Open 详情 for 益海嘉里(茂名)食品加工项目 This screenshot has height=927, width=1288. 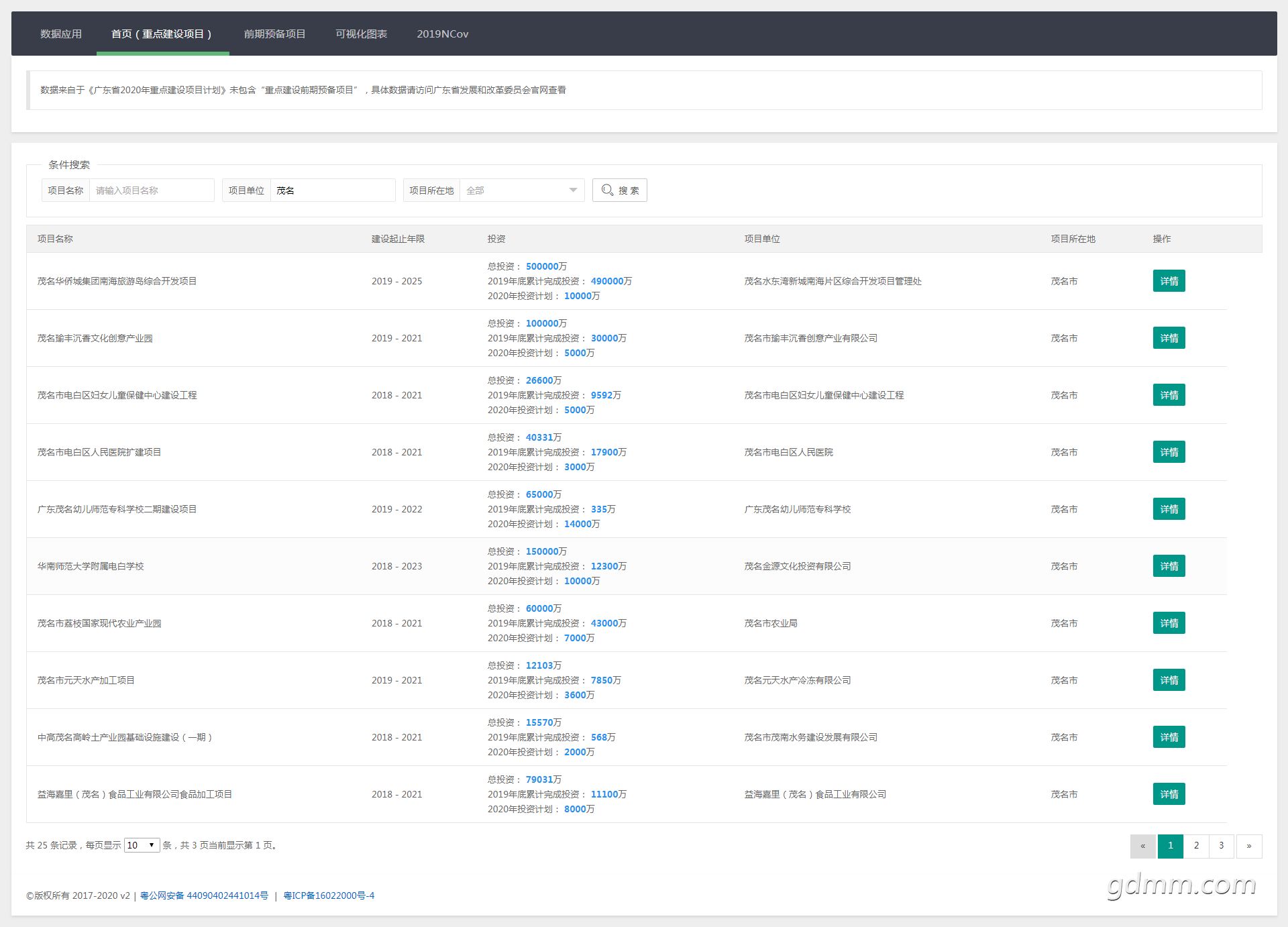pyautogui.click(x=1169, y=794)
